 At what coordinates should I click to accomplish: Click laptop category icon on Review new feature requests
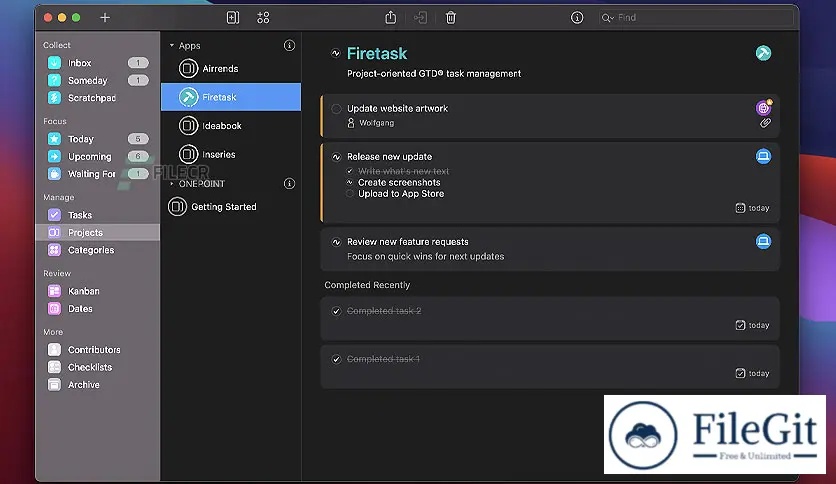[763, 241]
